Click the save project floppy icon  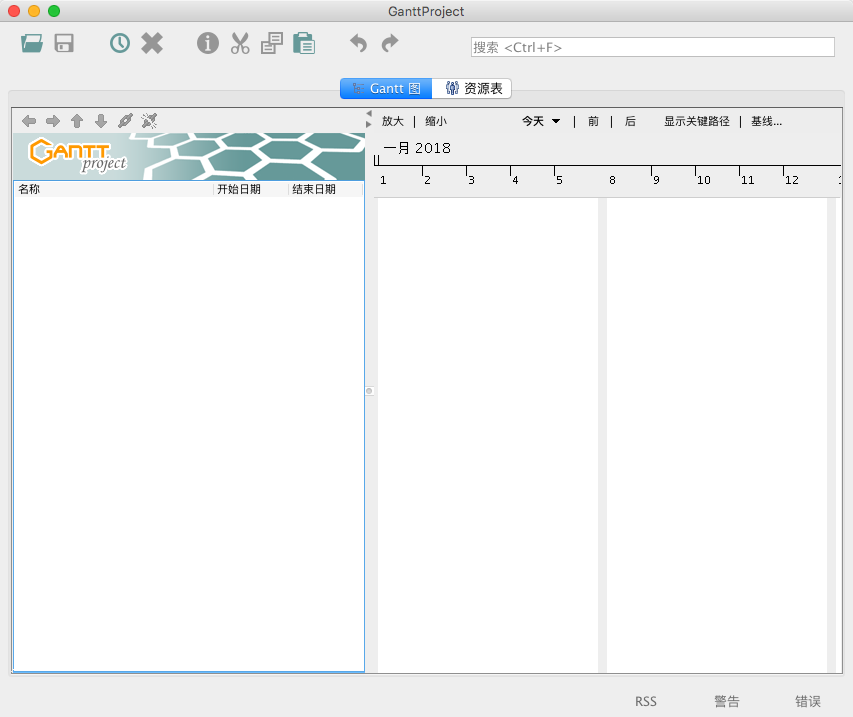[x=64, y=44]
